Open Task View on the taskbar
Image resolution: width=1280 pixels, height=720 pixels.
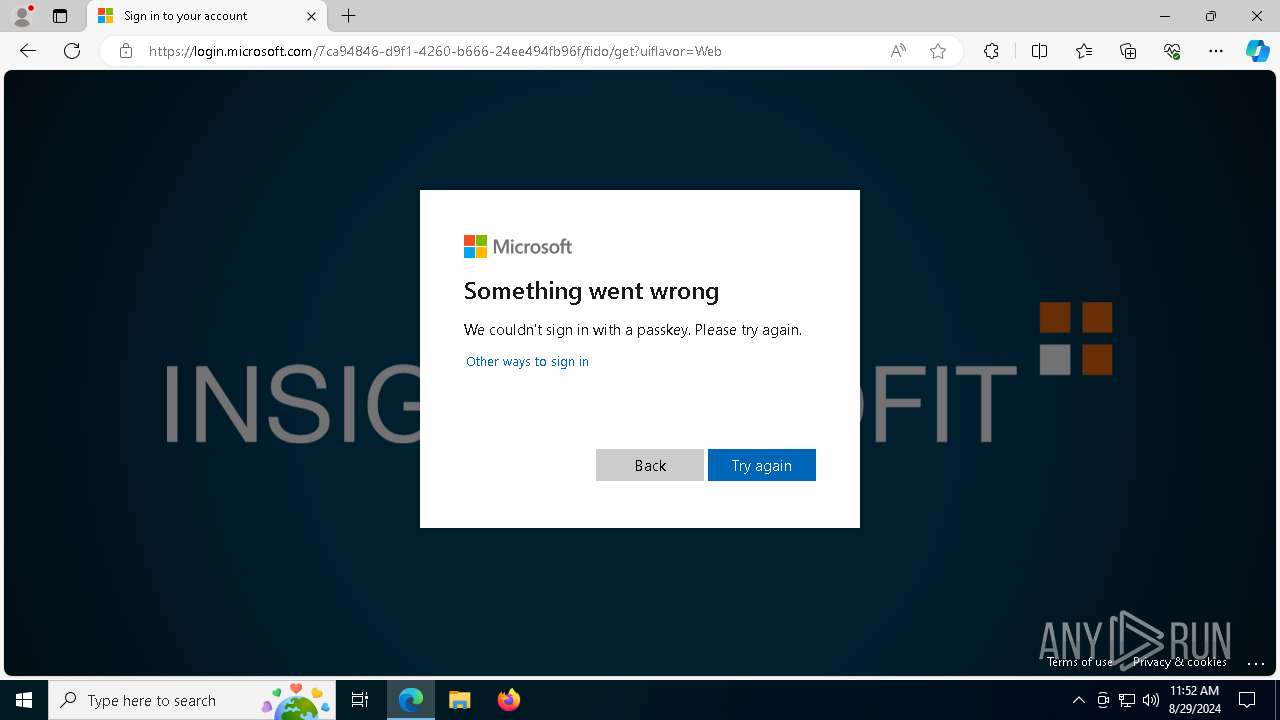360,700
